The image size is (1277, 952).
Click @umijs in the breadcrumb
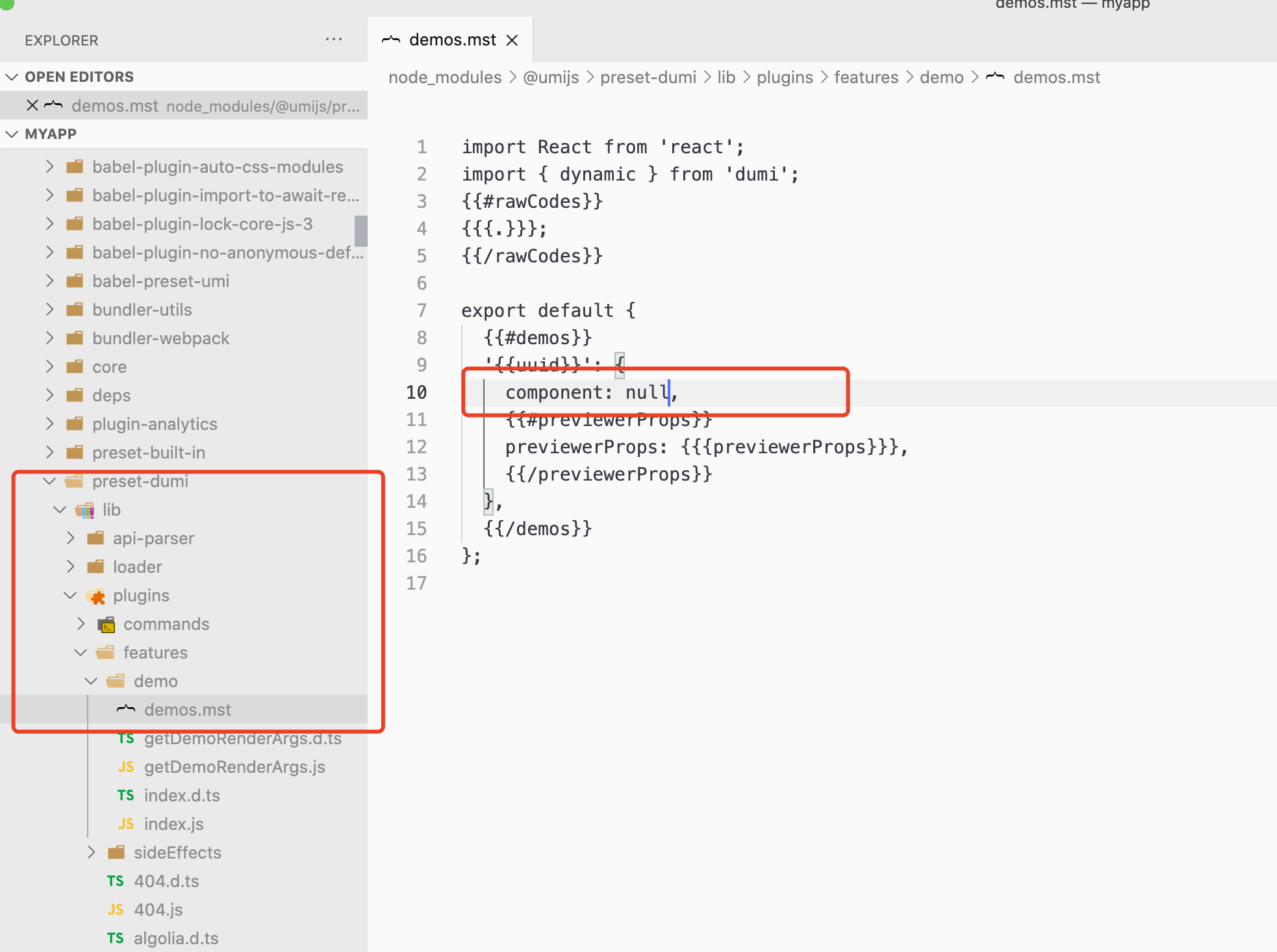point(551,77)
